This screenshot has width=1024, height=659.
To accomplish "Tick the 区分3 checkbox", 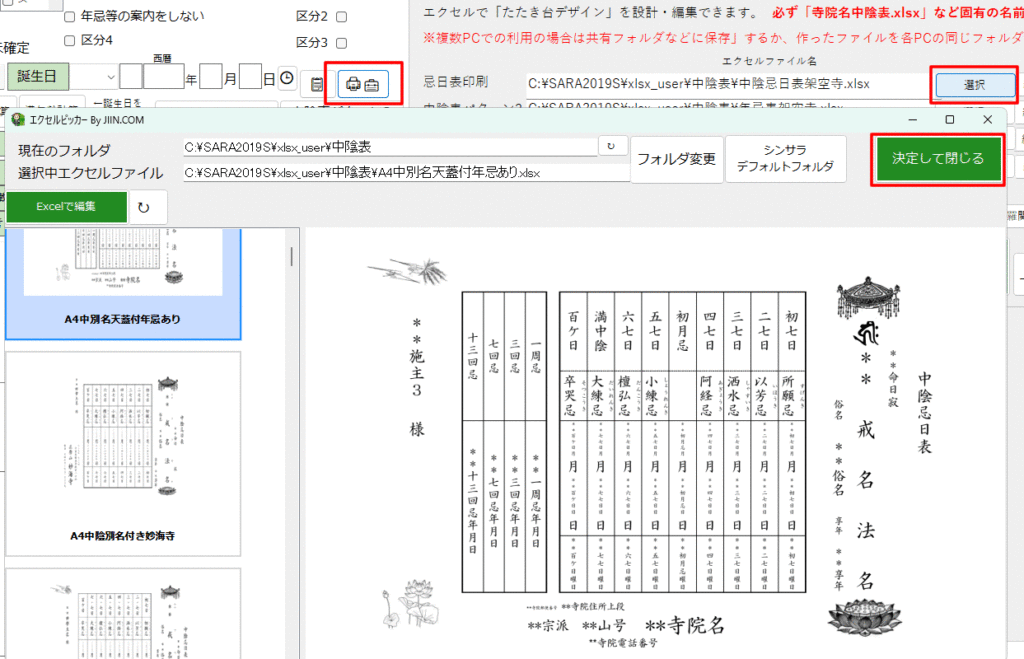I will [342, 43].
